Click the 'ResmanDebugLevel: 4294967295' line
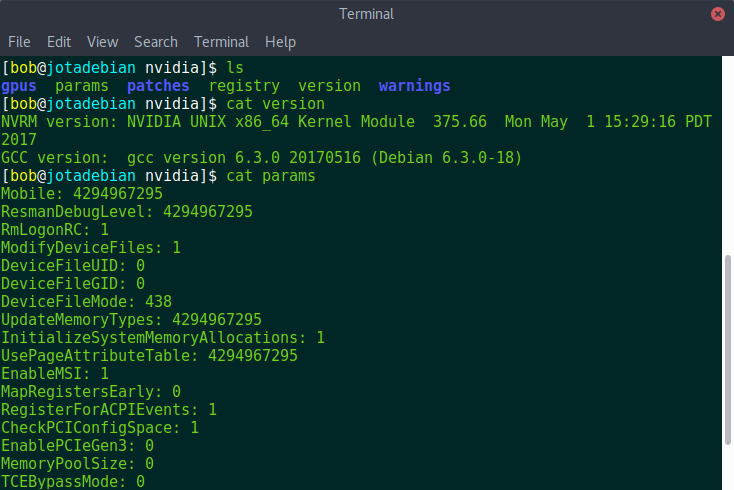The image size is (734, 490). coord(127,212)
